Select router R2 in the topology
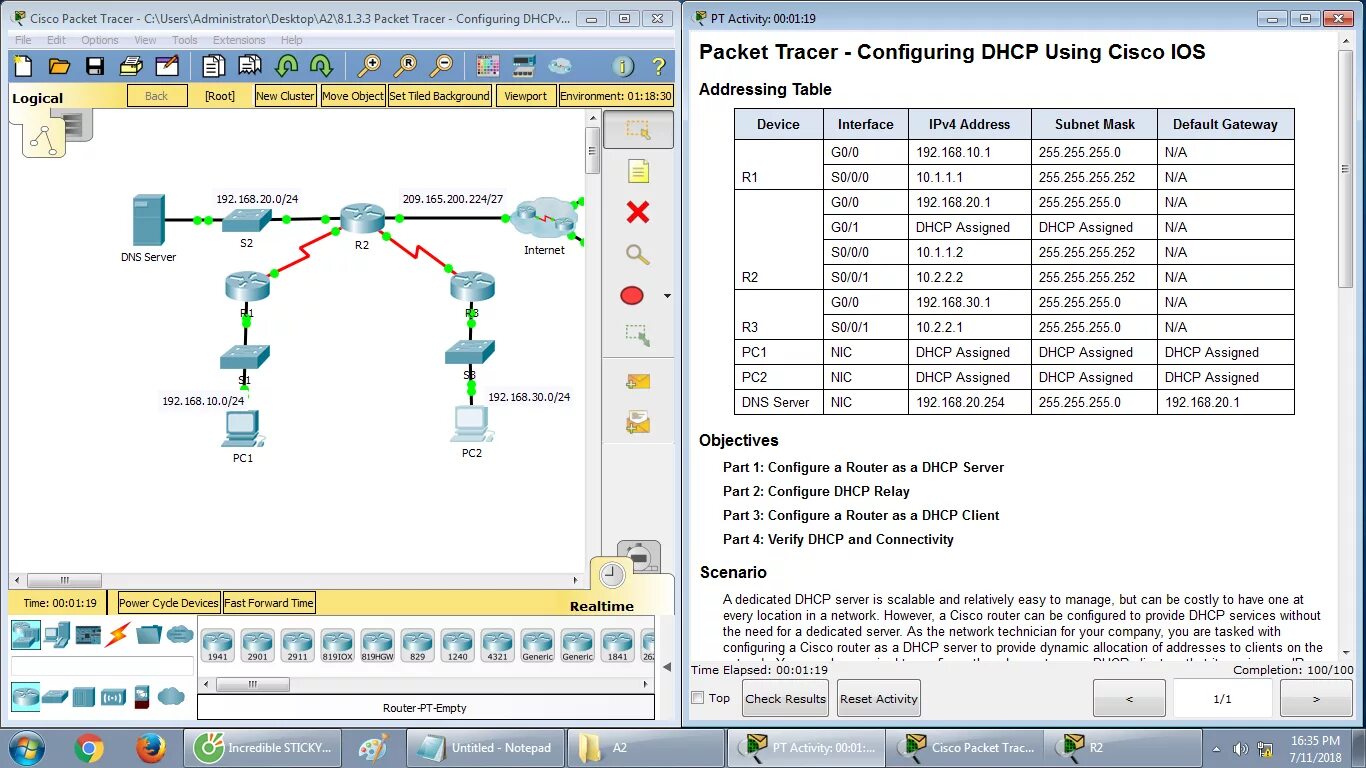The image size is (1366, 768). point(361,219)
